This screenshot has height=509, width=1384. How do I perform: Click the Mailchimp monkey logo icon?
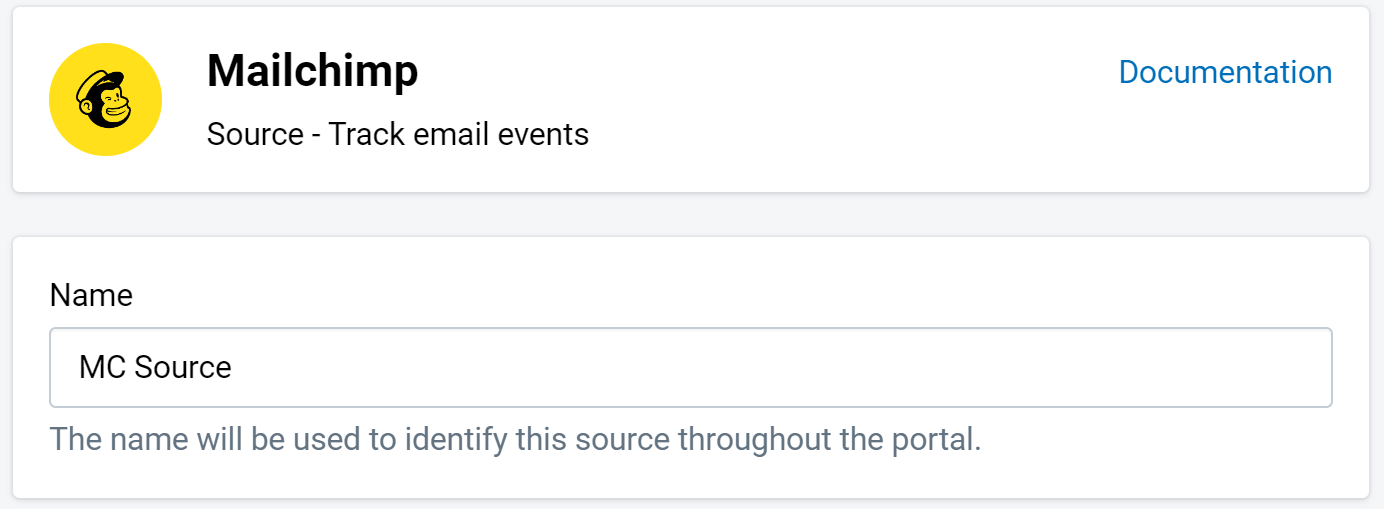105,99
